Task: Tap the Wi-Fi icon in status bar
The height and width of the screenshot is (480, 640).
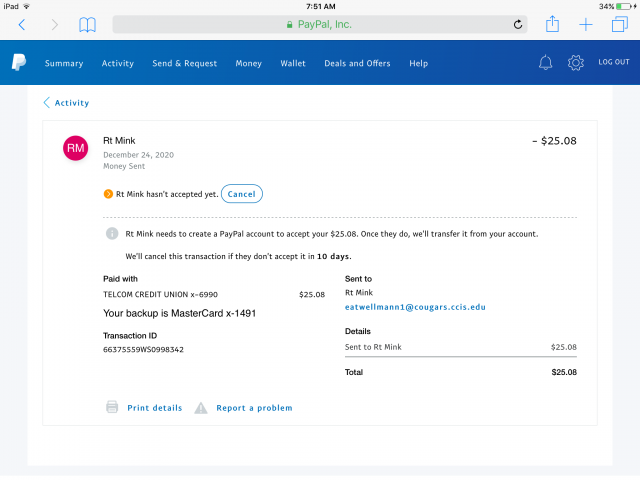Action: click(x=27, y=6)
